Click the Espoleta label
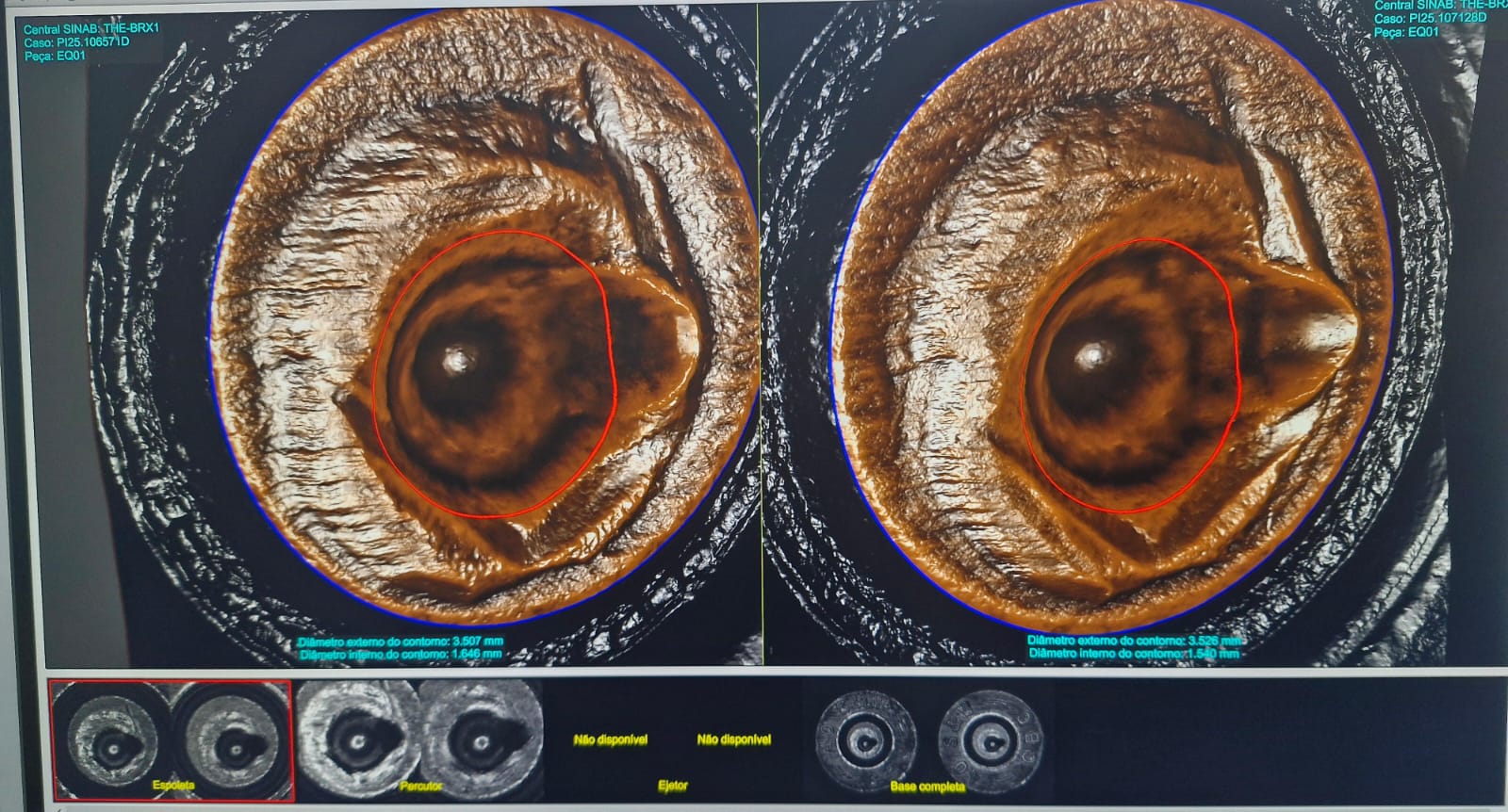The image size is (1508, 812). 173,785
